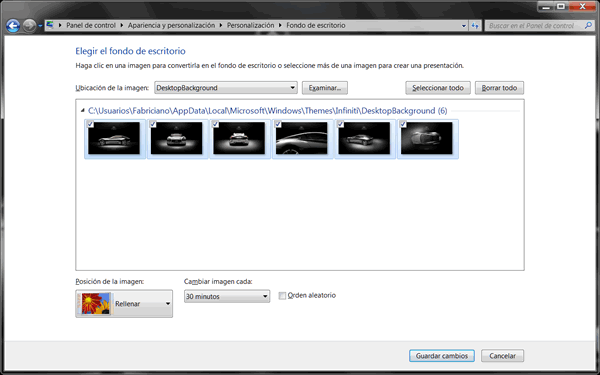The height and width of the screenshot is (375, 600).
Task: Click the Control Panel icon in address bar
Action: click(x=50, y=25)
